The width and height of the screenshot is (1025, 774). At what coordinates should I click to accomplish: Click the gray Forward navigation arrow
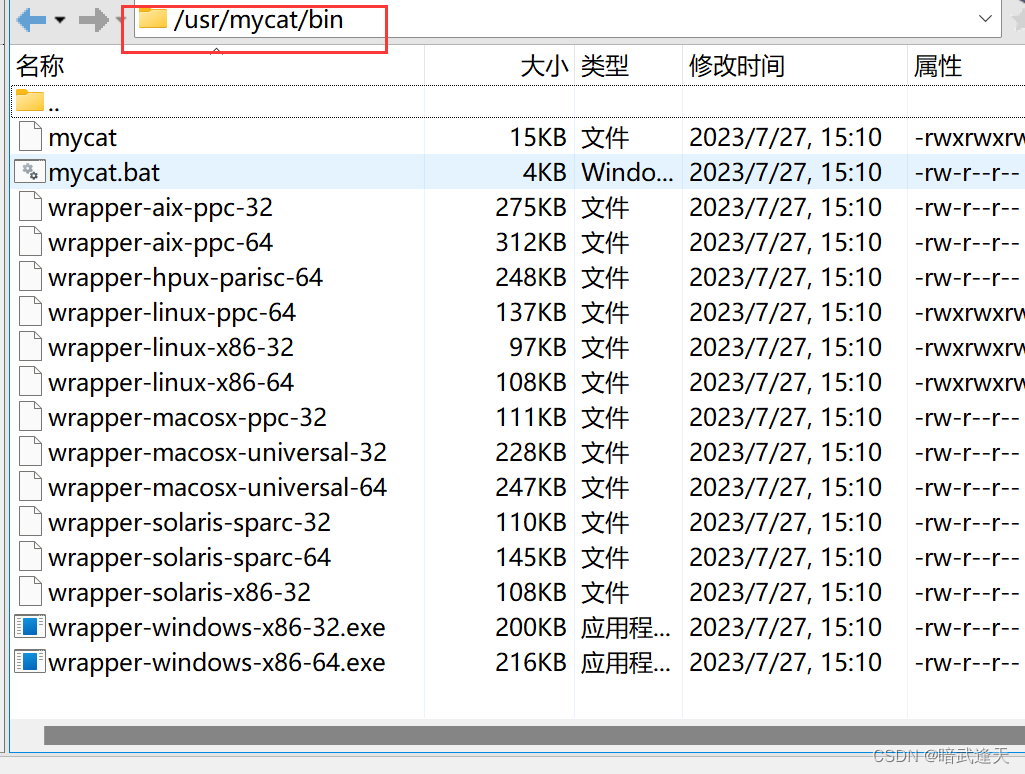click(x=93, y=20)
